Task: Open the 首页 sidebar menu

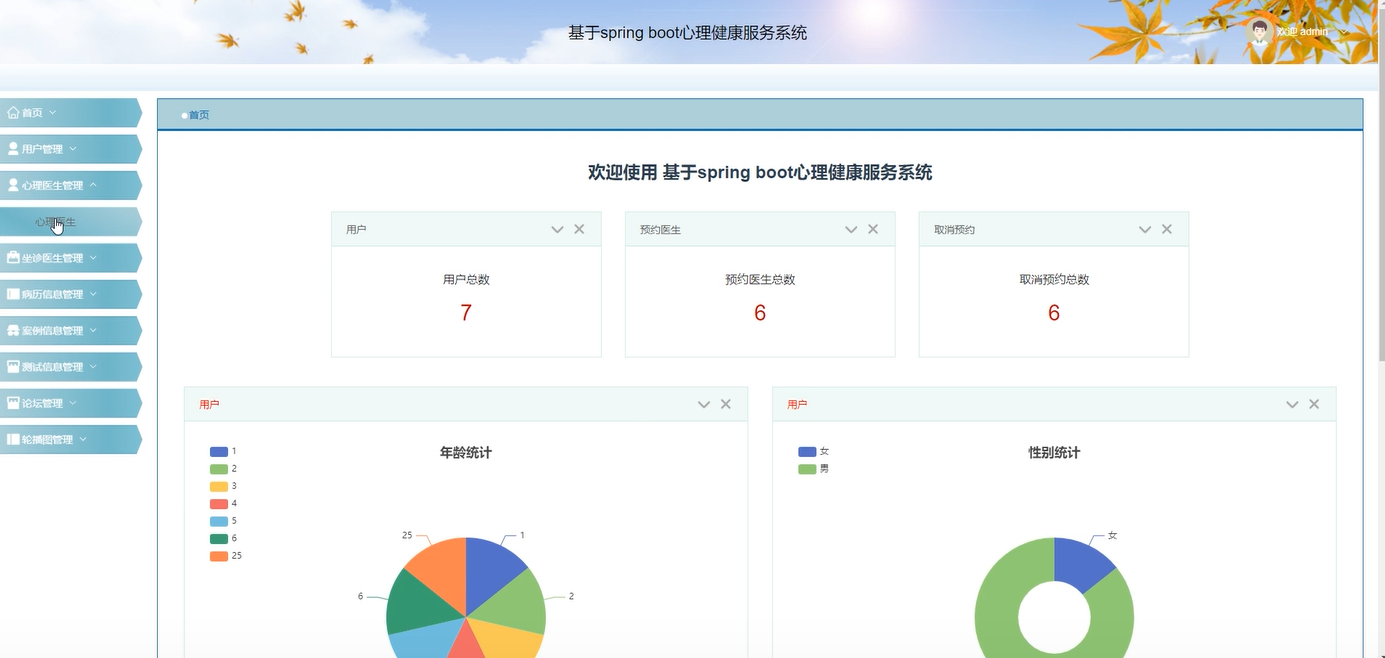Action: 70,113
